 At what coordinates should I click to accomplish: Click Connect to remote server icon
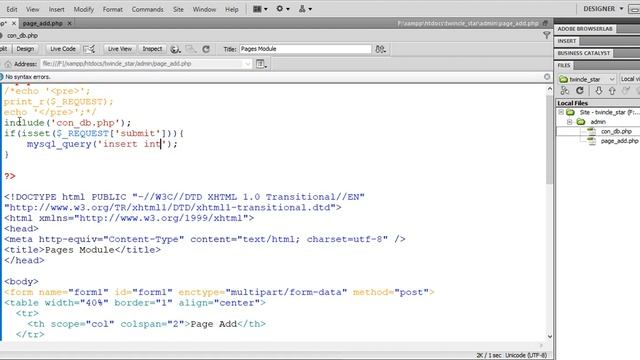click(565, 91)
